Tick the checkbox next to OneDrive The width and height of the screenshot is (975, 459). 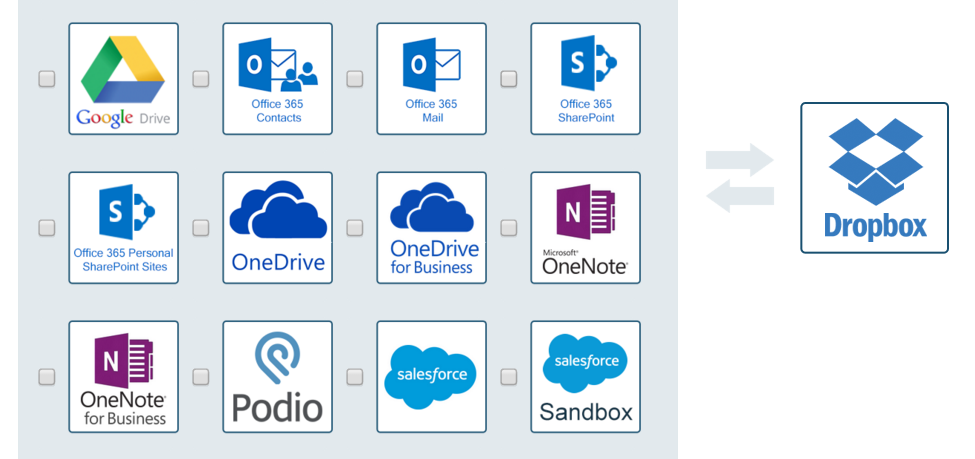[200, 228]
